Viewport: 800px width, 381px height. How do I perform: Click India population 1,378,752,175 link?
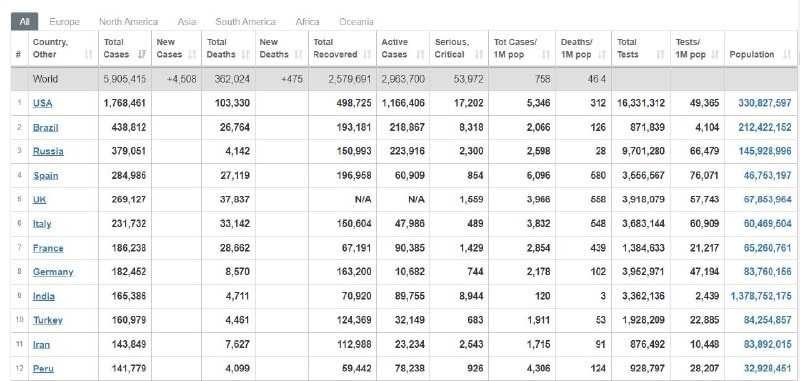[x=761, y=296]
